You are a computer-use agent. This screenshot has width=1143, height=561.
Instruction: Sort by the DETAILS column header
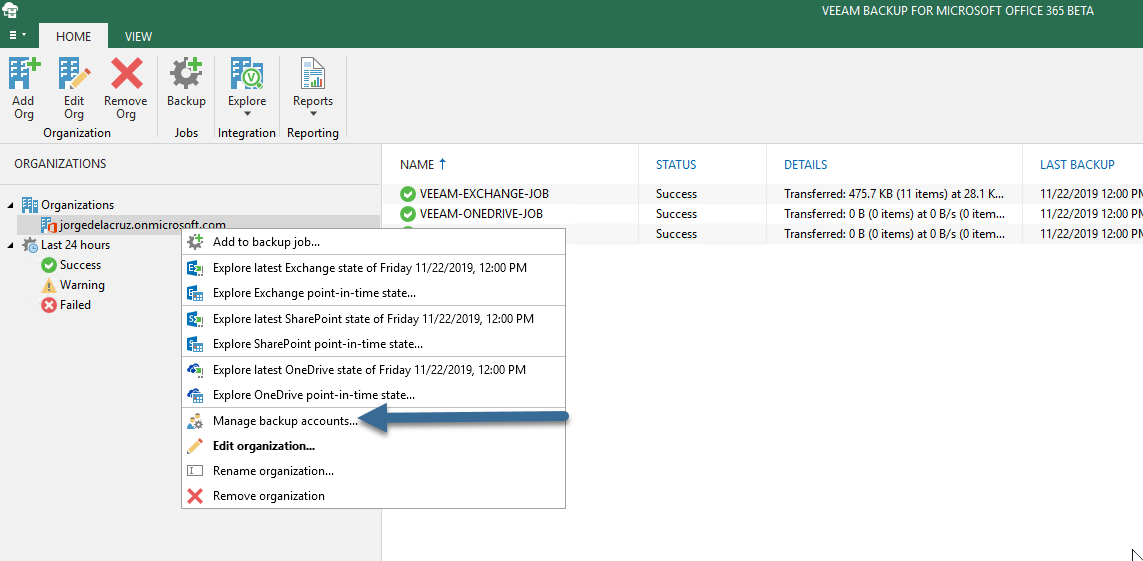[x=805, y=165]
